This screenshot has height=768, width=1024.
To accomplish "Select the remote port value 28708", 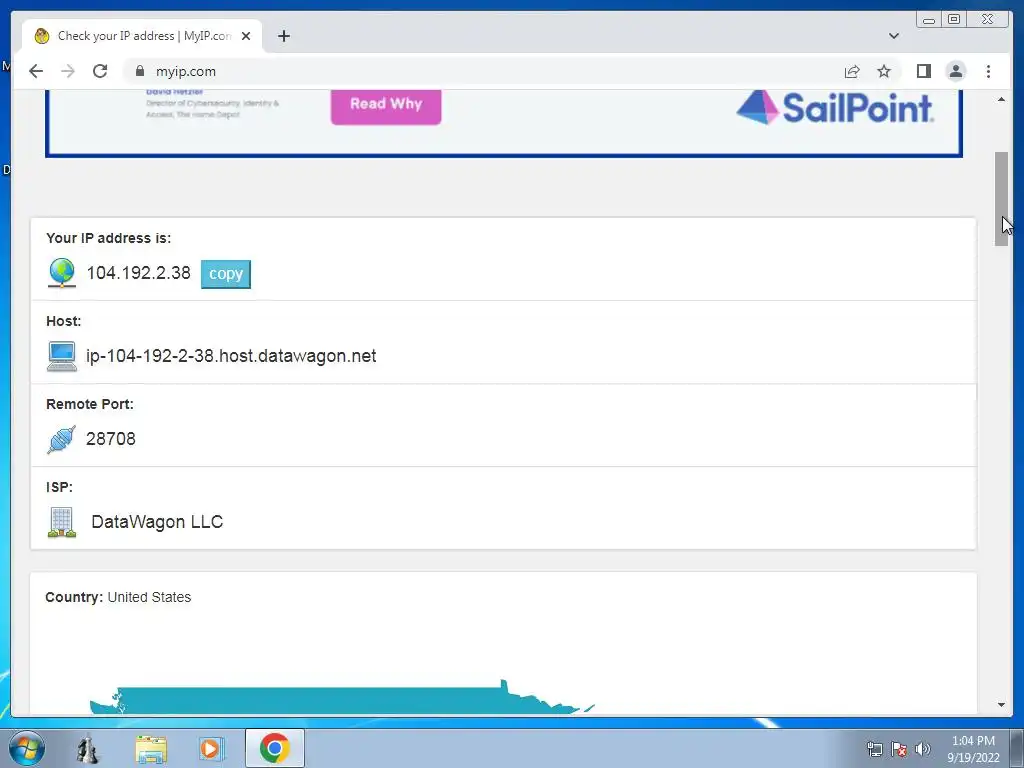I will [111, 439].
